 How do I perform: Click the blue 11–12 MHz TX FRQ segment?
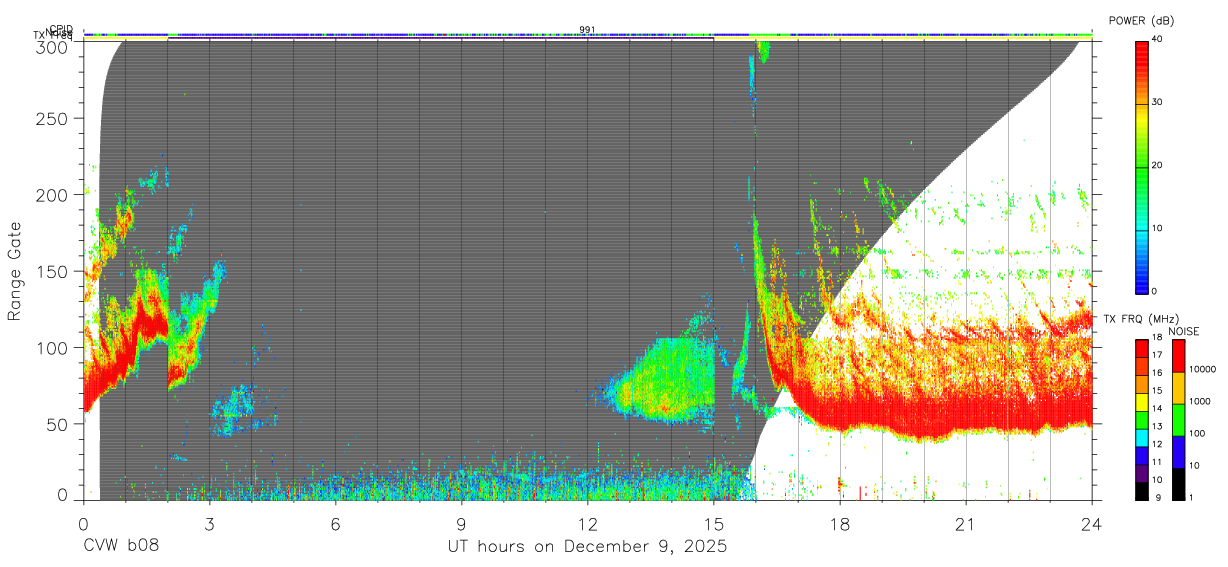pos(1142,454)
